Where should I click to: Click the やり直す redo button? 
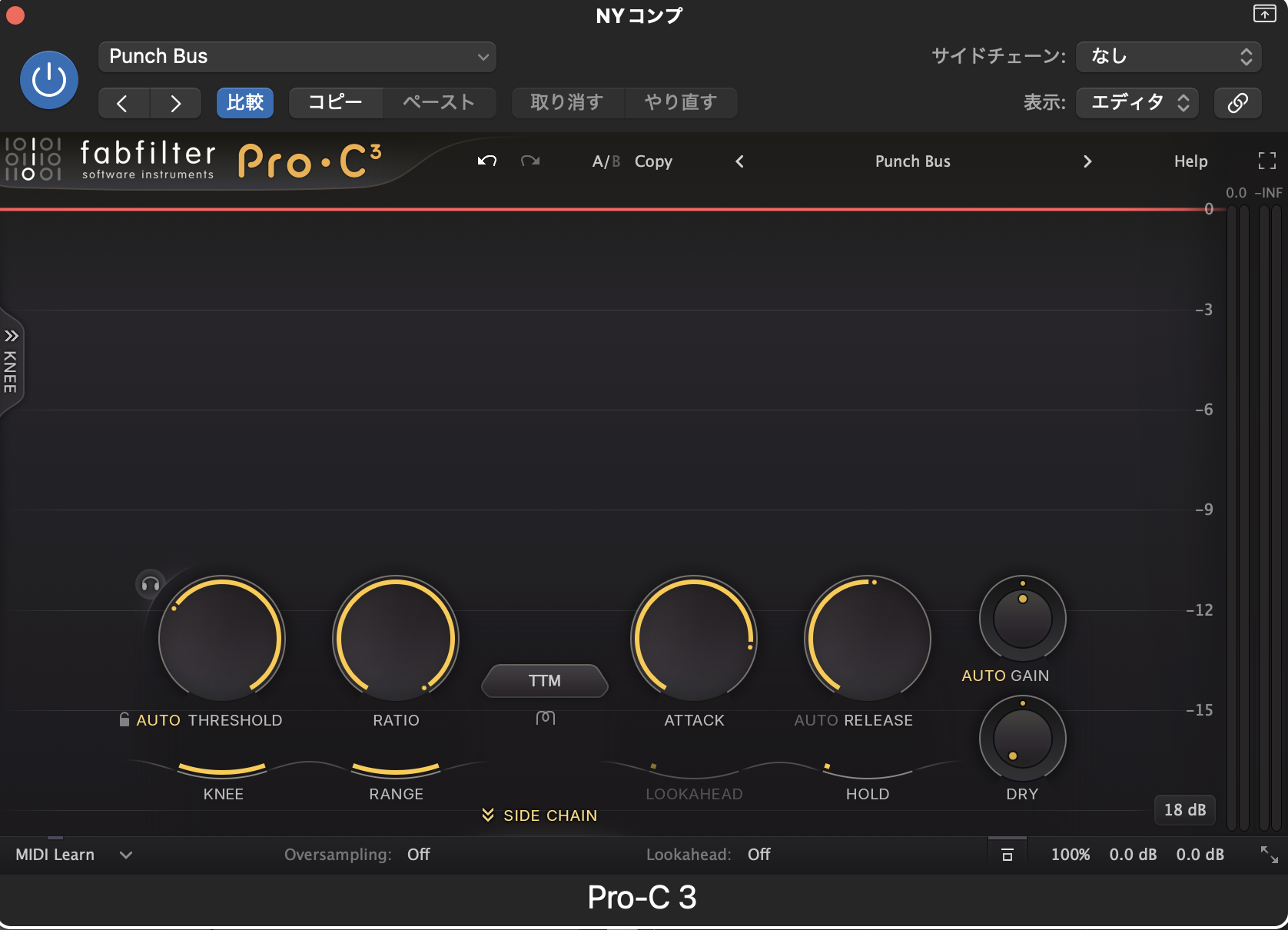tap(681, 103)
